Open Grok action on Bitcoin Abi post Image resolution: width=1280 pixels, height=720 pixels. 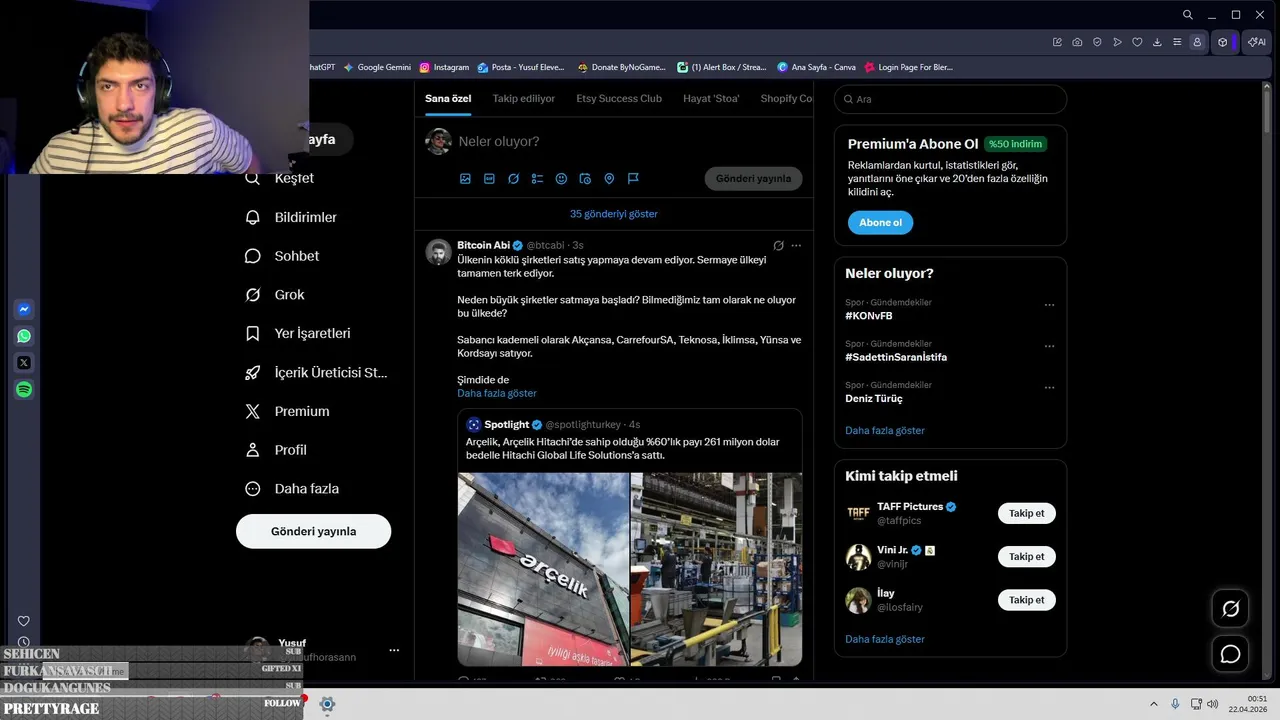tap(778, 245)
